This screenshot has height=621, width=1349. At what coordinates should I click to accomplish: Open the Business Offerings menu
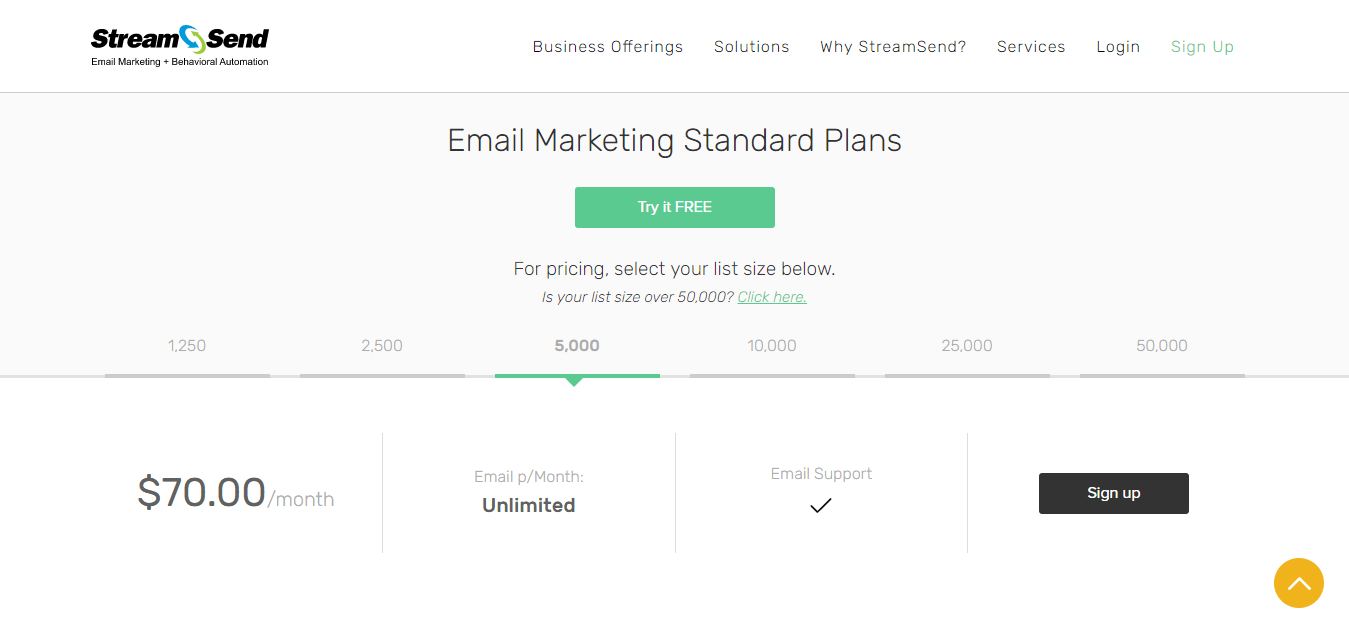(x=608, y=47)
